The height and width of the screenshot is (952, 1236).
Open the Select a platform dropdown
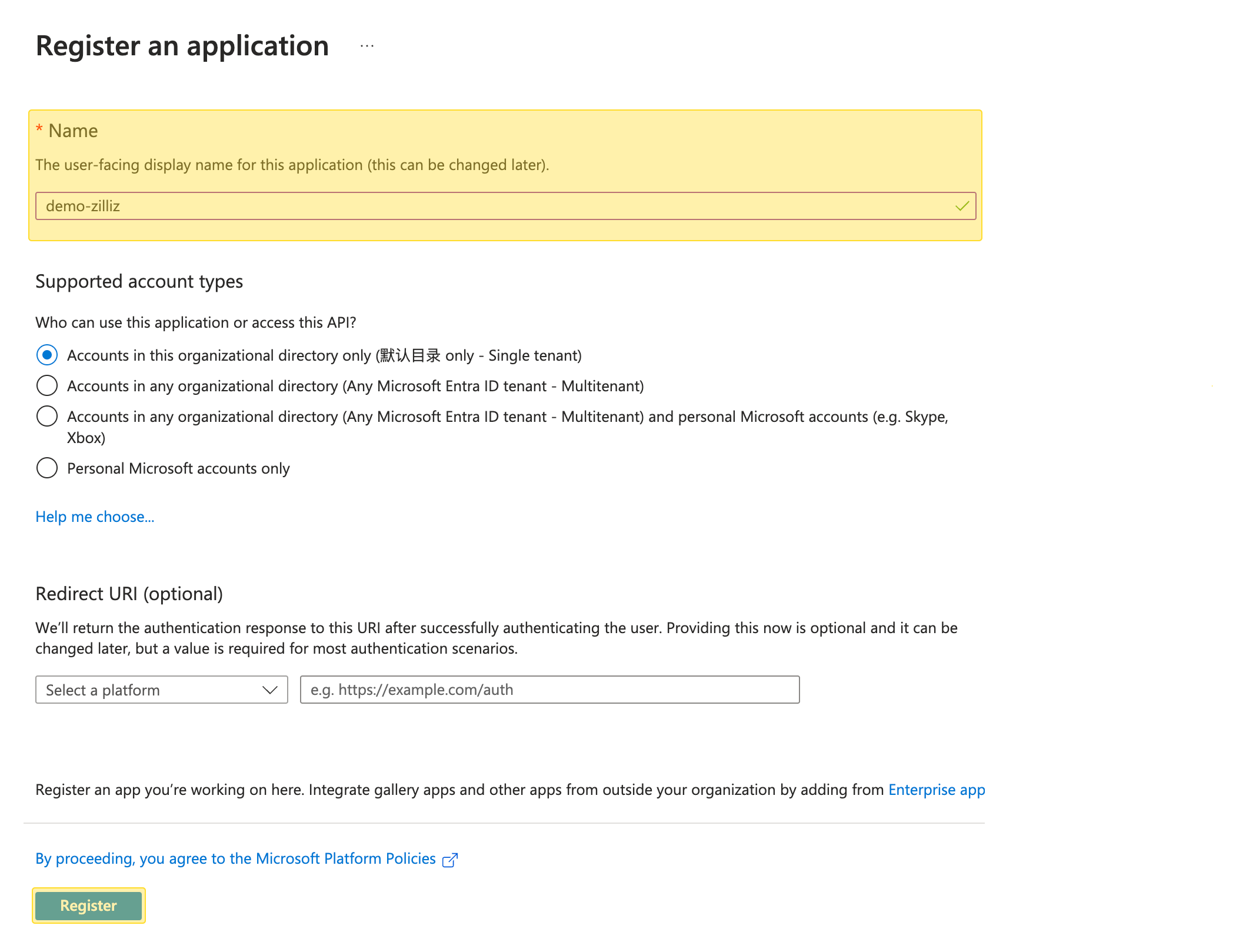[153, 690]
